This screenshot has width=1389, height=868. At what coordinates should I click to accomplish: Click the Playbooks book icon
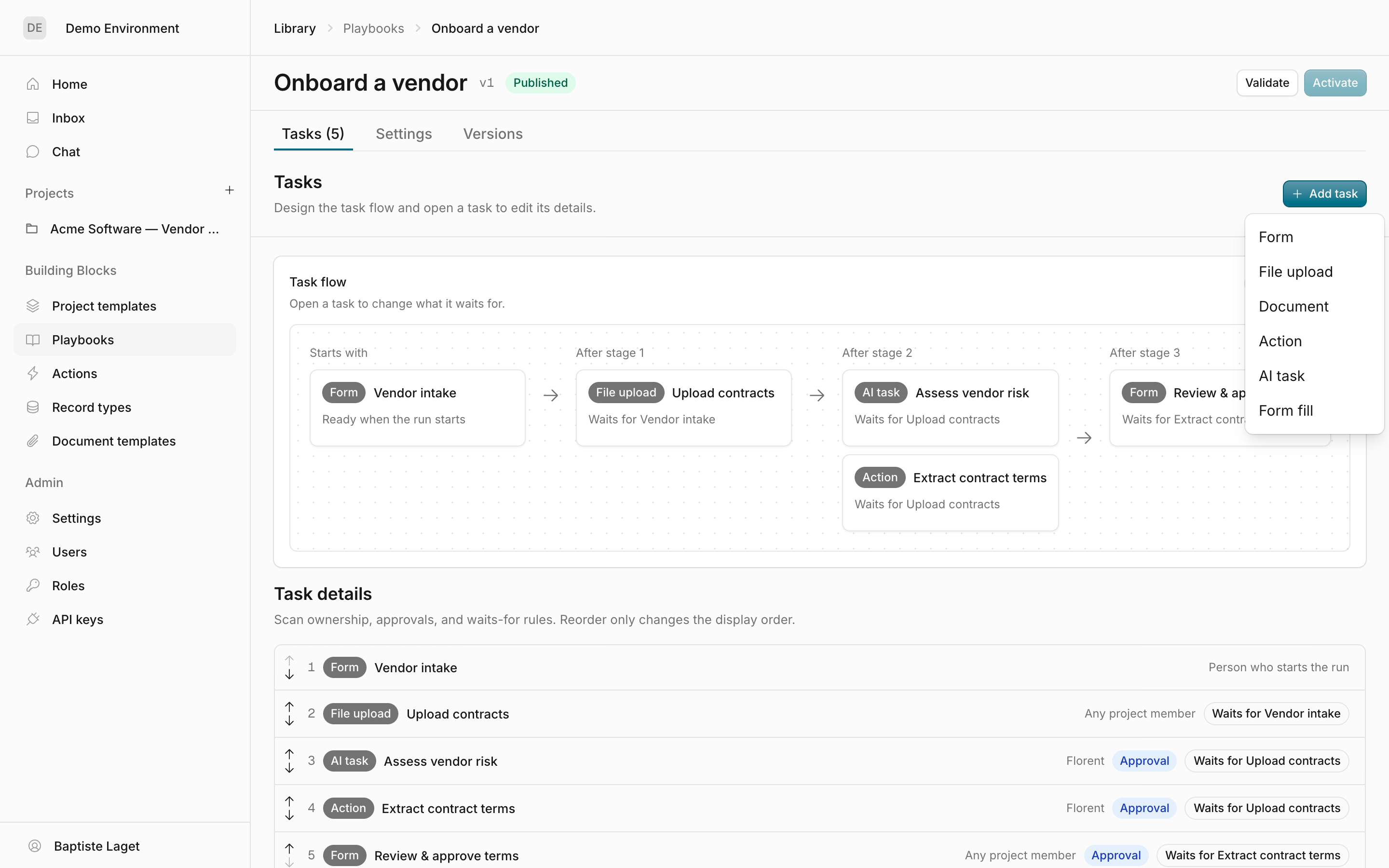coord(33,340)
